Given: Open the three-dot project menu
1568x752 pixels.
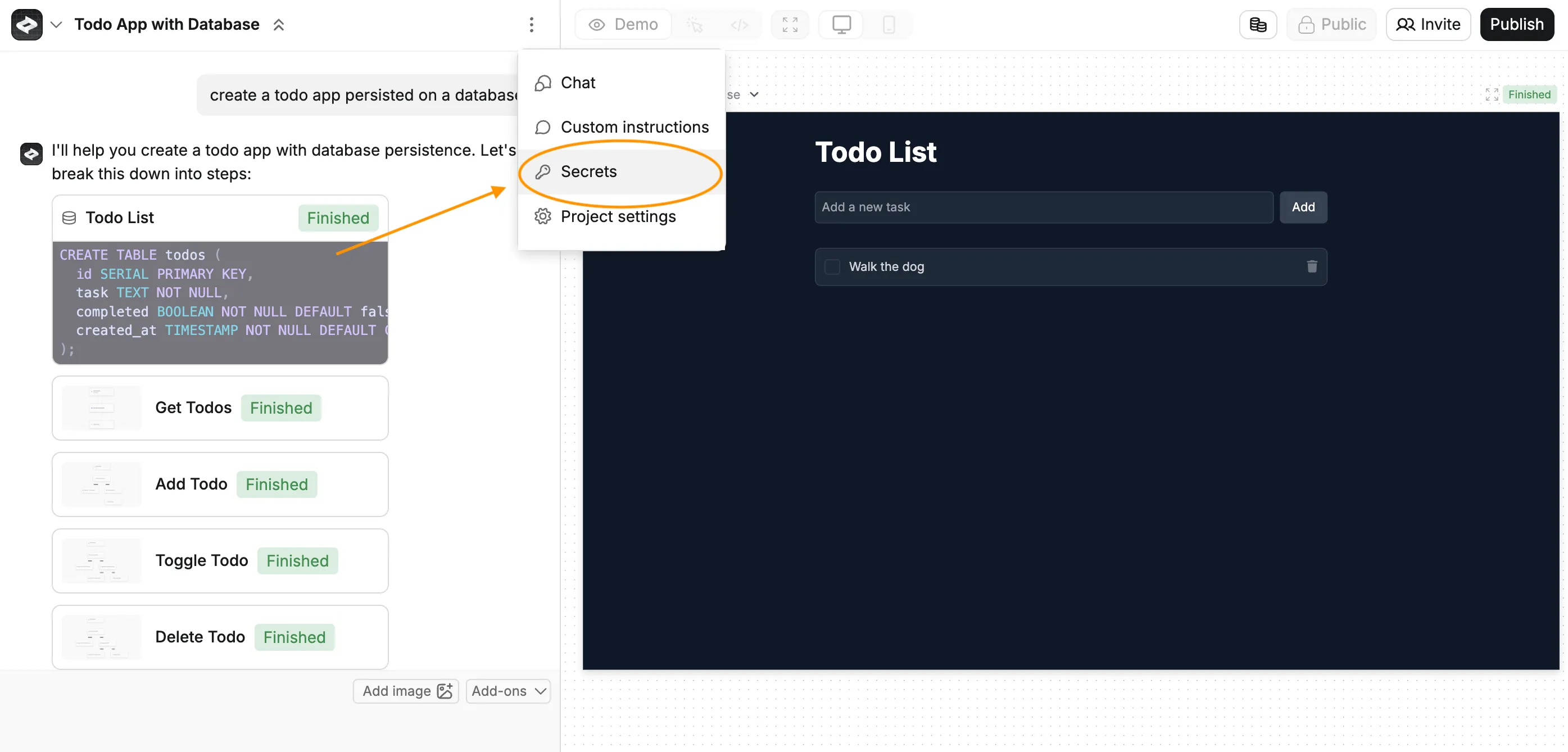Looking at the screenshot, I should click(x=532, y=24).
